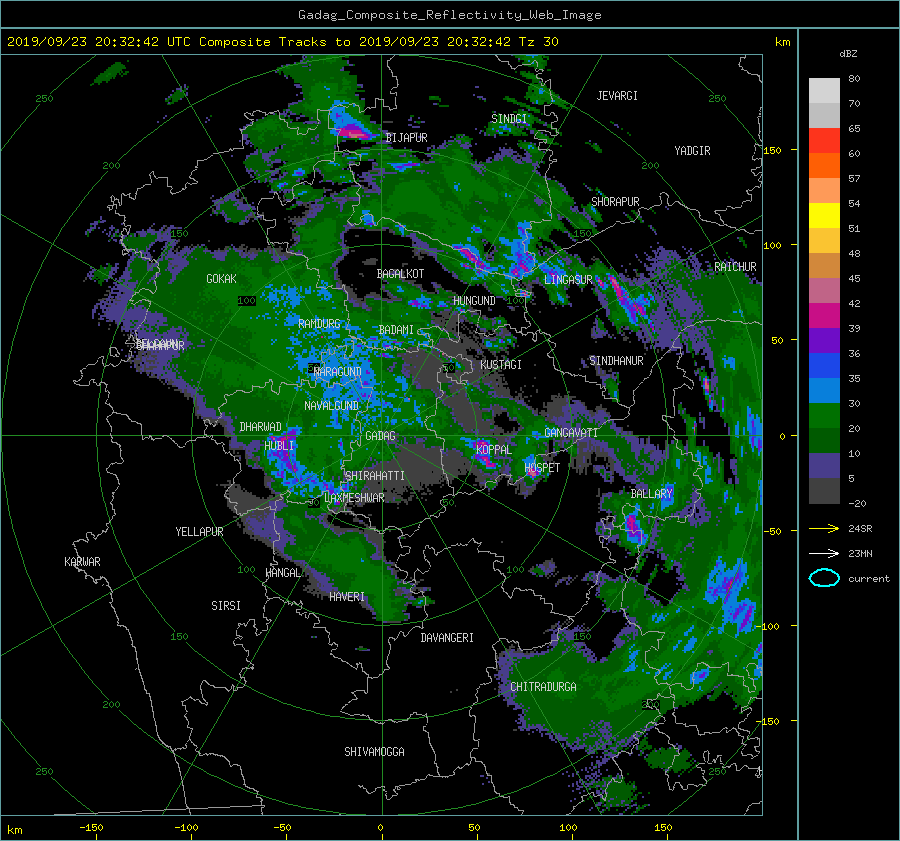Screen dimensions: 900x841
Task: Click the SHIRAHATTI city label
Action: pos(375,476)
